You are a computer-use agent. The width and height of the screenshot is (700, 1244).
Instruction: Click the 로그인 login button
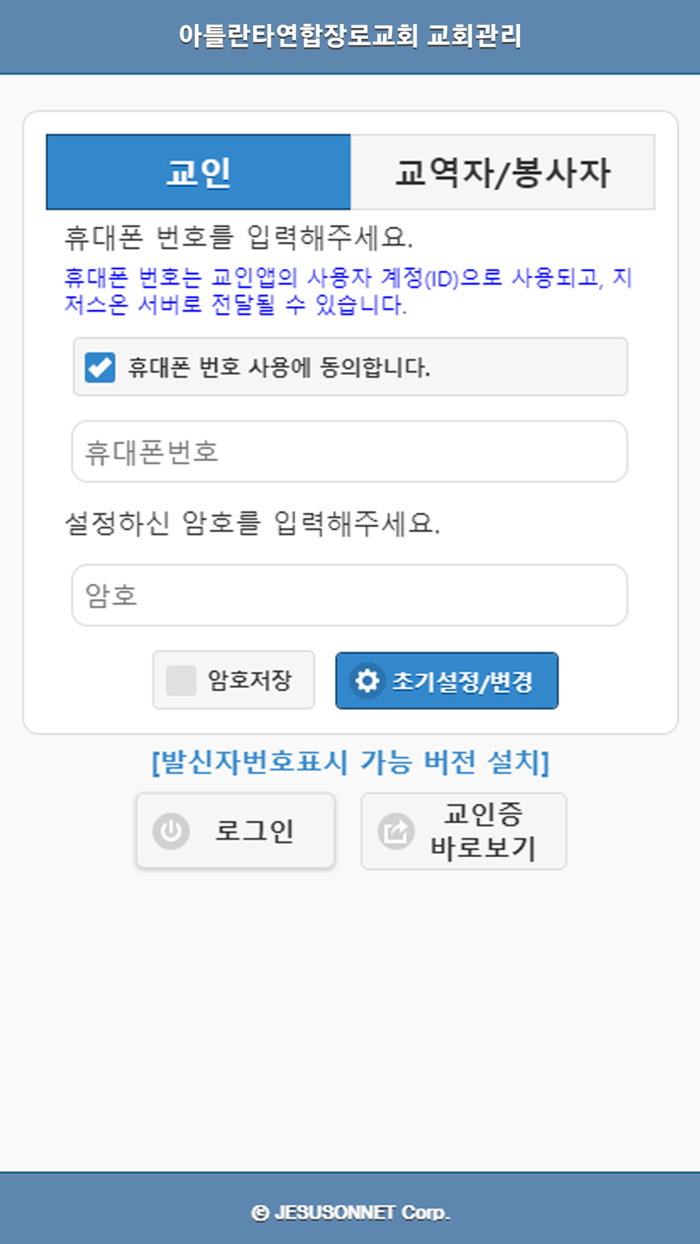point(235,830)
